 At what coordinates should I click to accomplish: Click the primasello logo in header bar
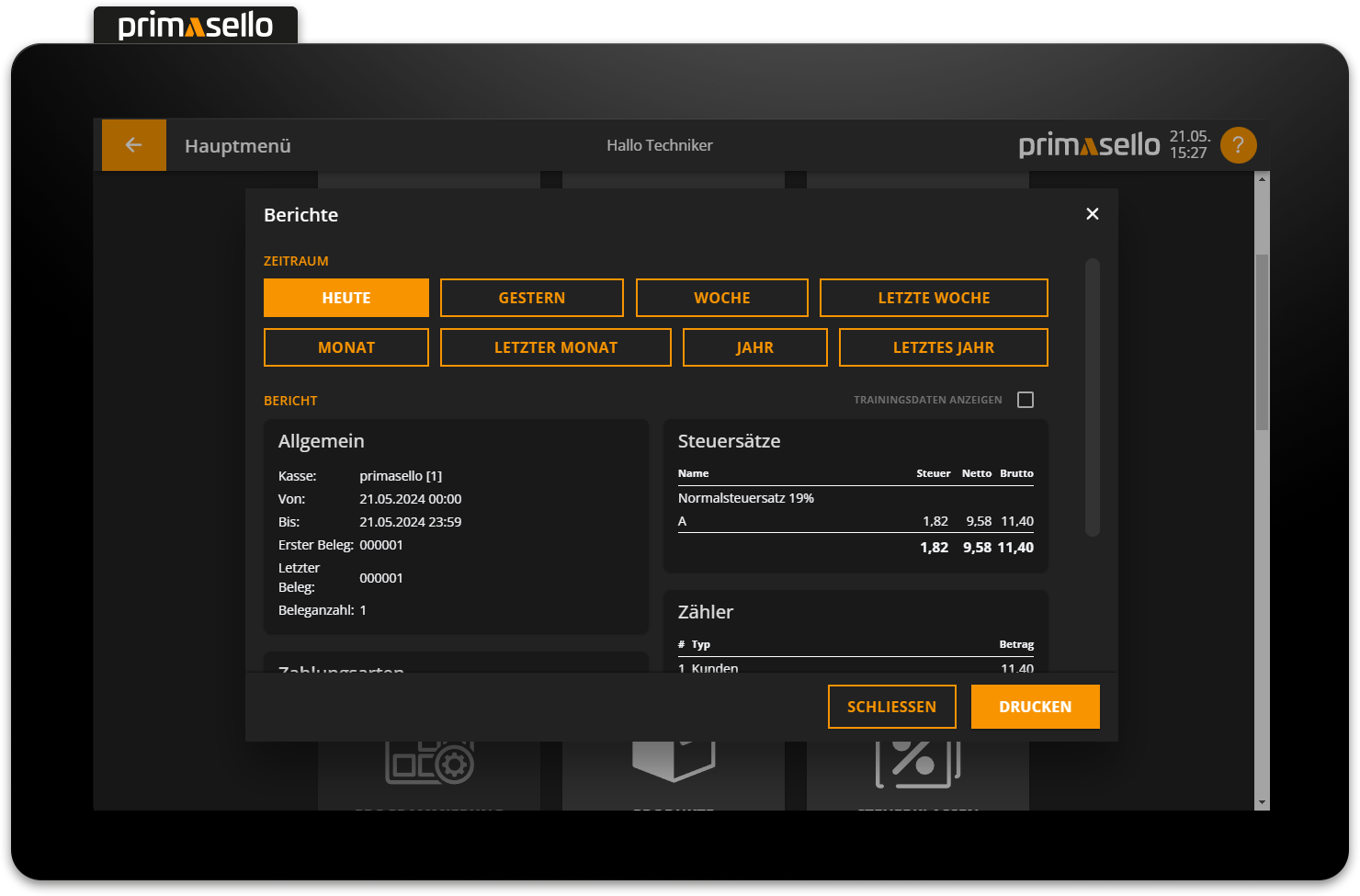[1089, 145]
